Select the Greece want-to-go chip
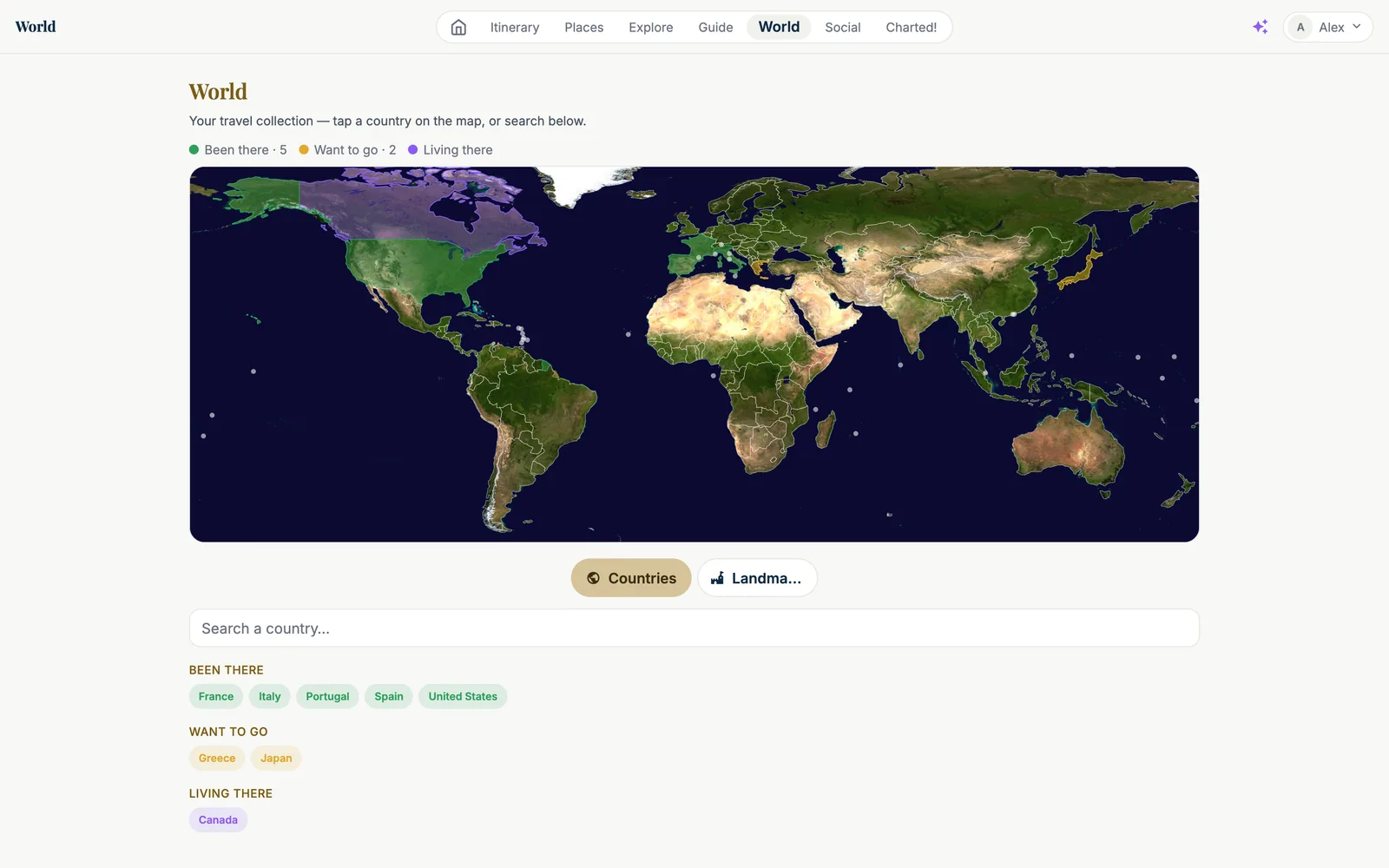Screen dimensions: 1389x868 (217, 758)
